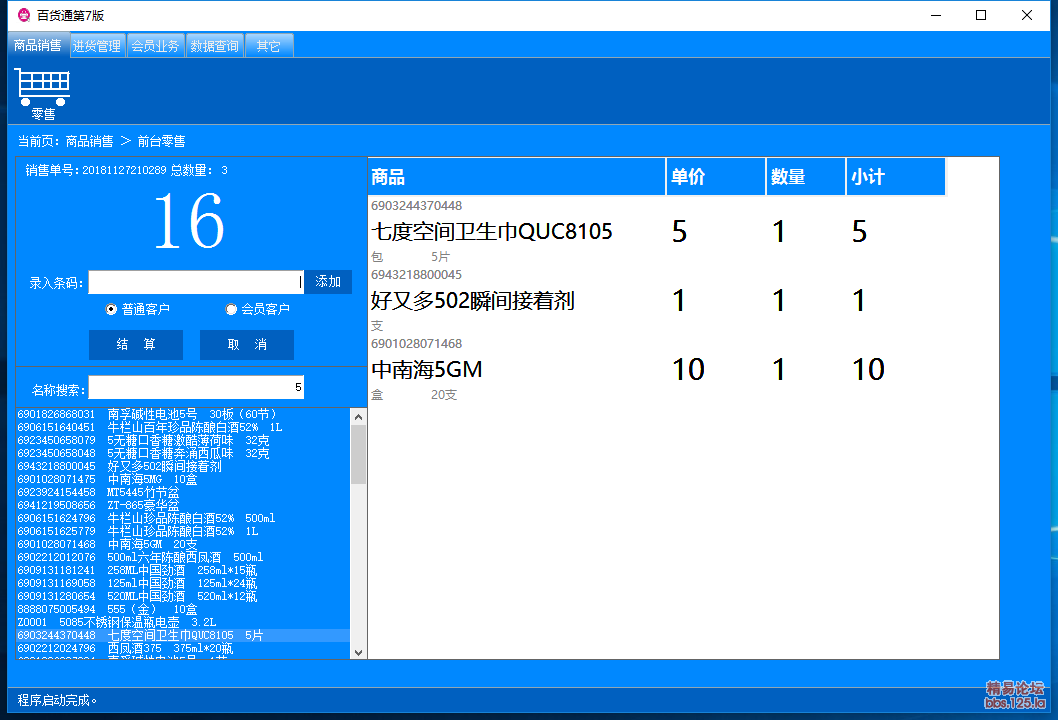Select list item 555（金）10盒
The image size is (1058, 720).
(182, 609)
